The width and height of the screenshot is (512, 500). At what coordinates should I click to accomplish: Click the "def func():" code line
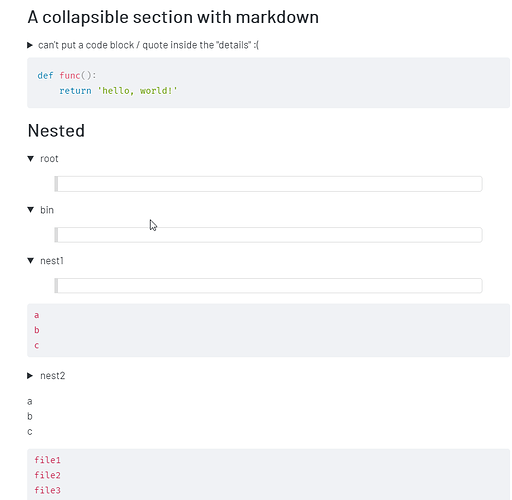coord(67,76)
